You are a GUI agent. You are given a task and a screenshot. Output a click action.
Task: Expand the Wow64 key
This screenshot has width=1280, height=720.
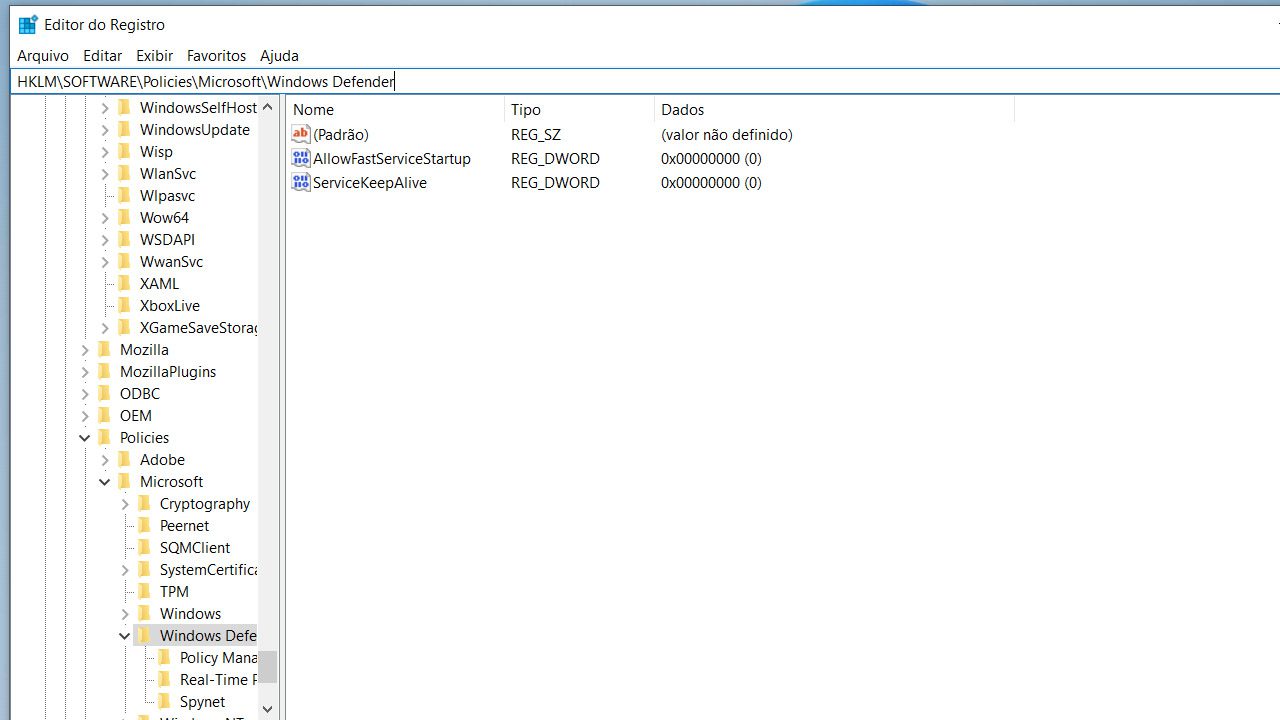point(105,217)
